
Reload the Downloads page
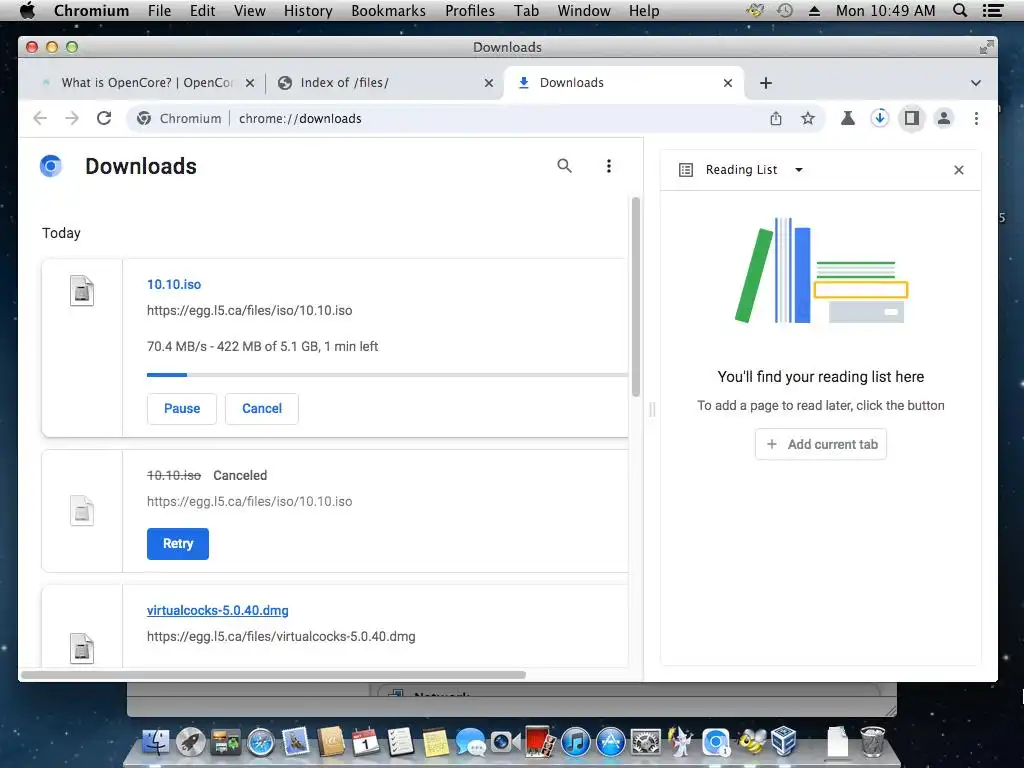(x=104, y=118)
